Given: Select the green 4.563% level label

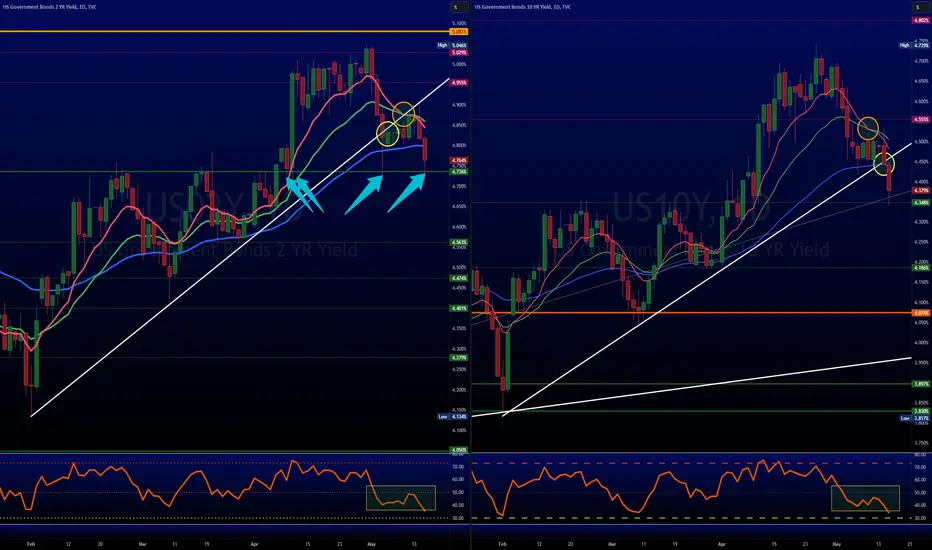Looking at the screenshot, I should pos(459,243).
